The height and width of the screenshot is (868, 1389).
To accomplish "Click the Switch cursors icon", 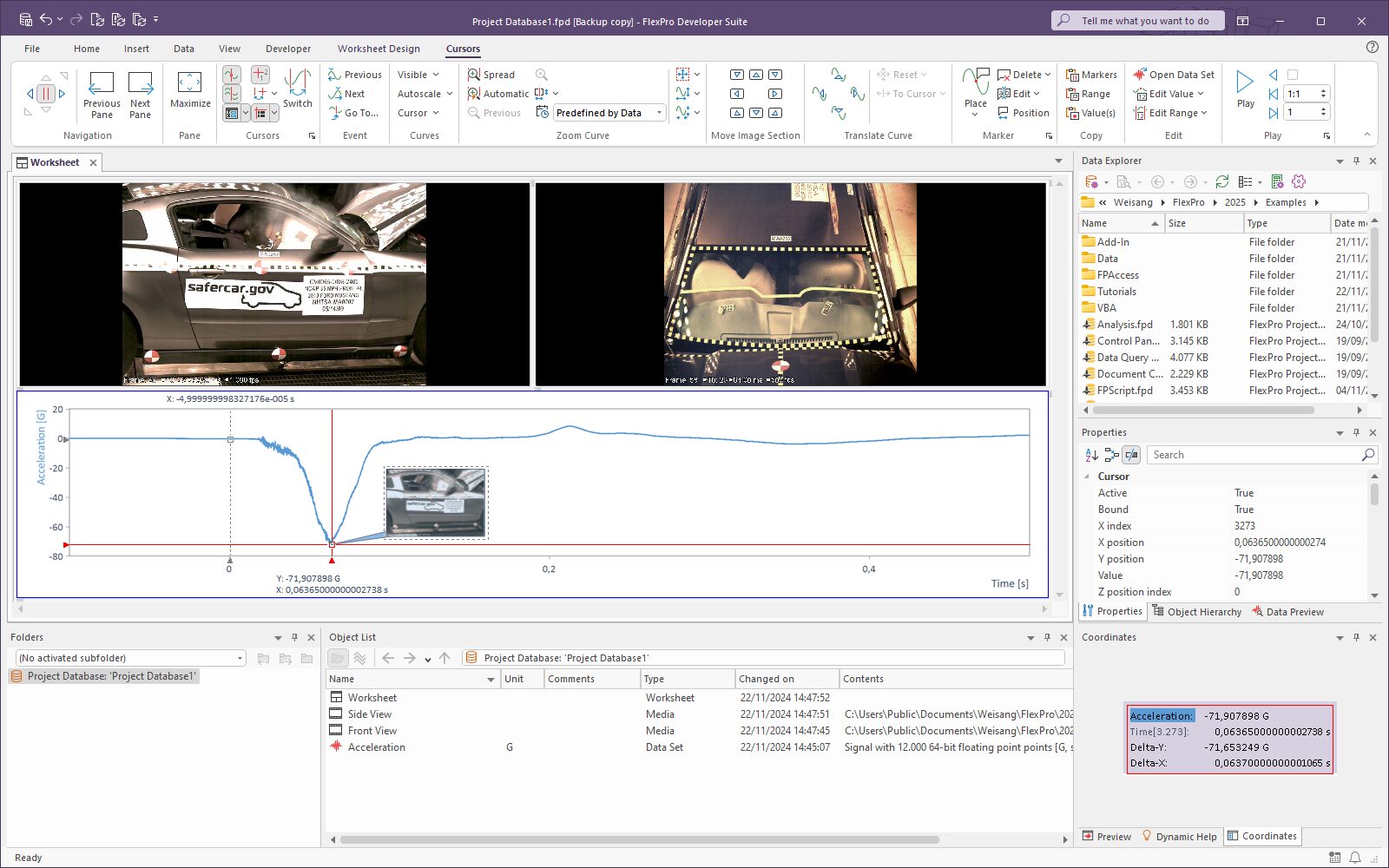I will click(297, 89).
